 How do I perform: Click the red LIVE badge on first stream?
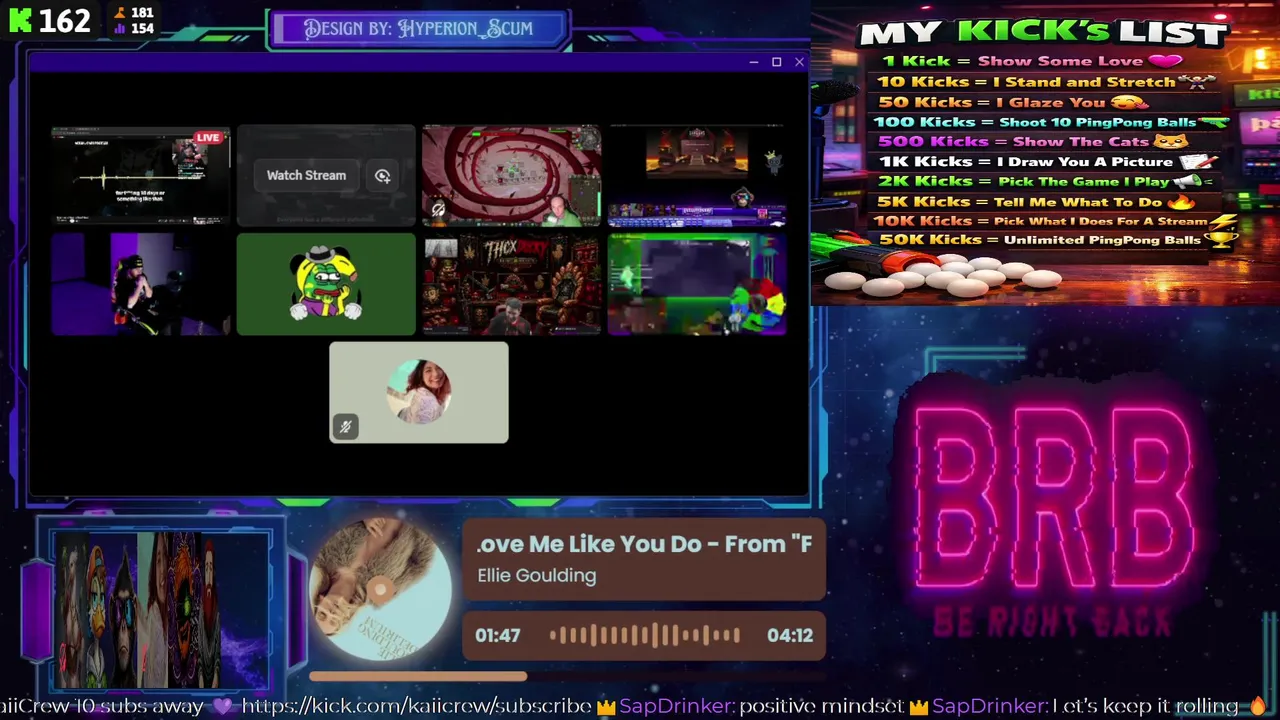(x=208, y=137)
